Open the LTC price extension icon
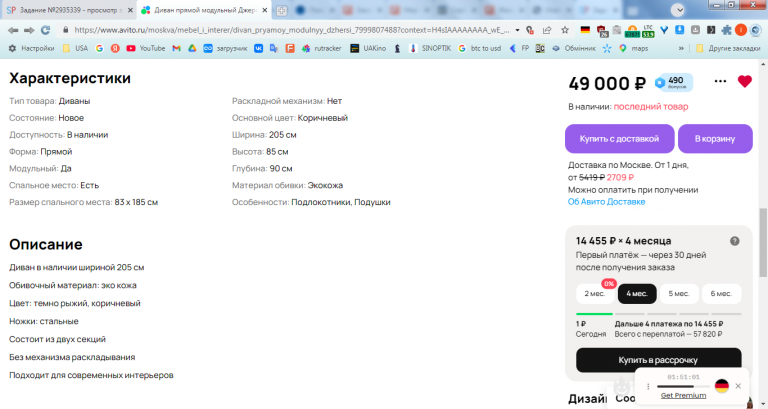The width and height of the screenshot is (768, 409). coord(648,31)
